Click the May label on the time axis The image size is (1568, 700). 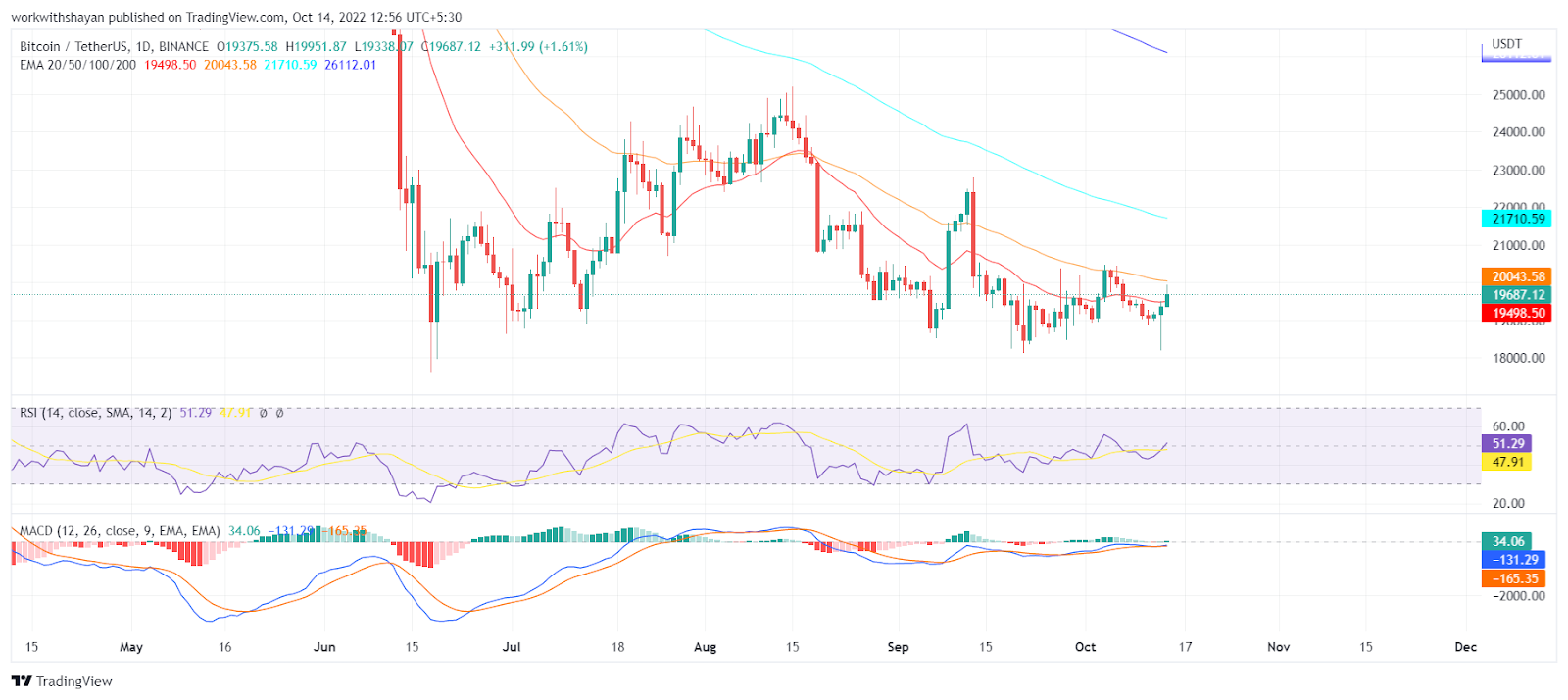coord(131,647)
